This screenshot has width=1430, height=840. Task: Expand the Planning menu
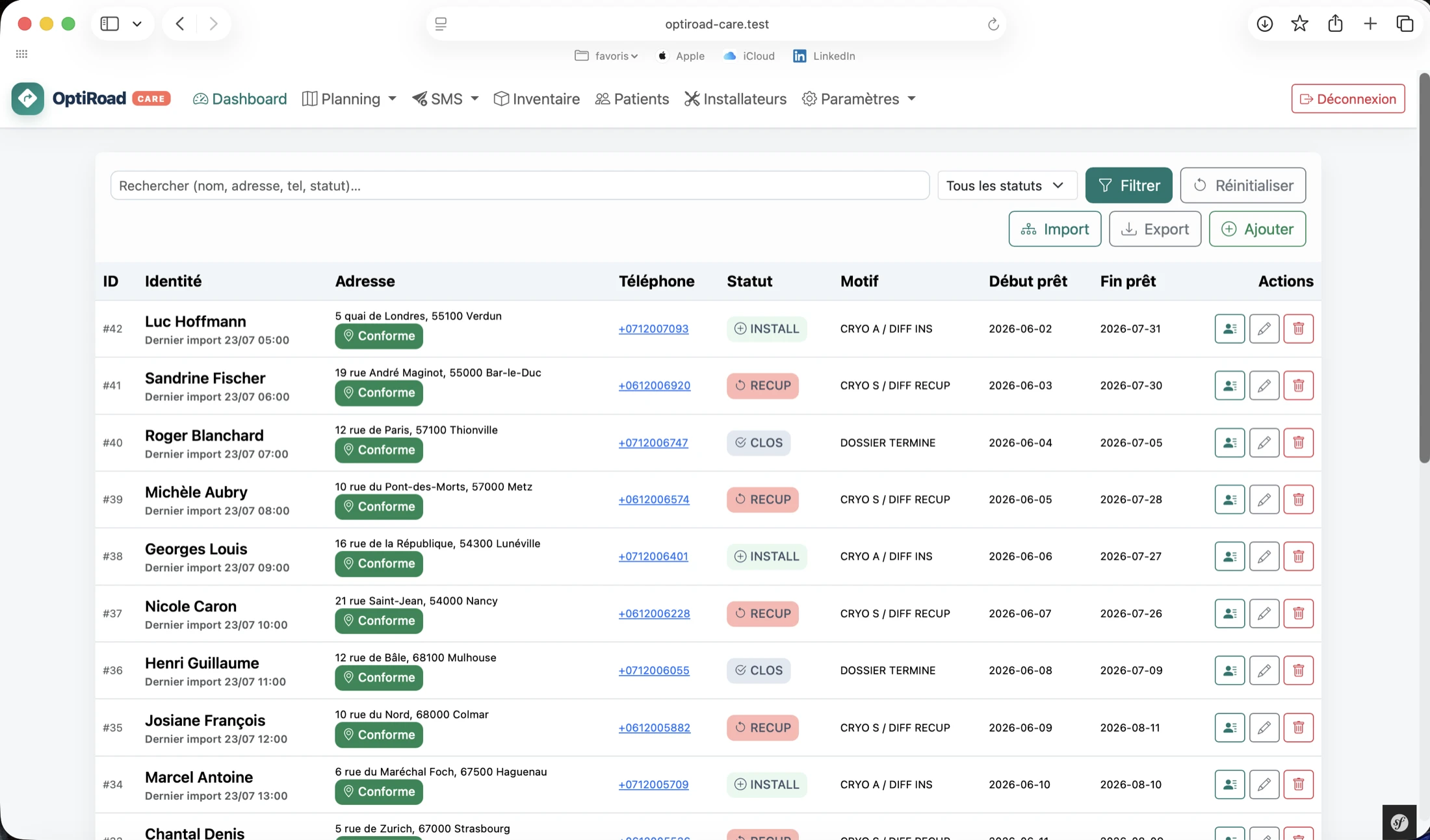(x=350, y=99)
